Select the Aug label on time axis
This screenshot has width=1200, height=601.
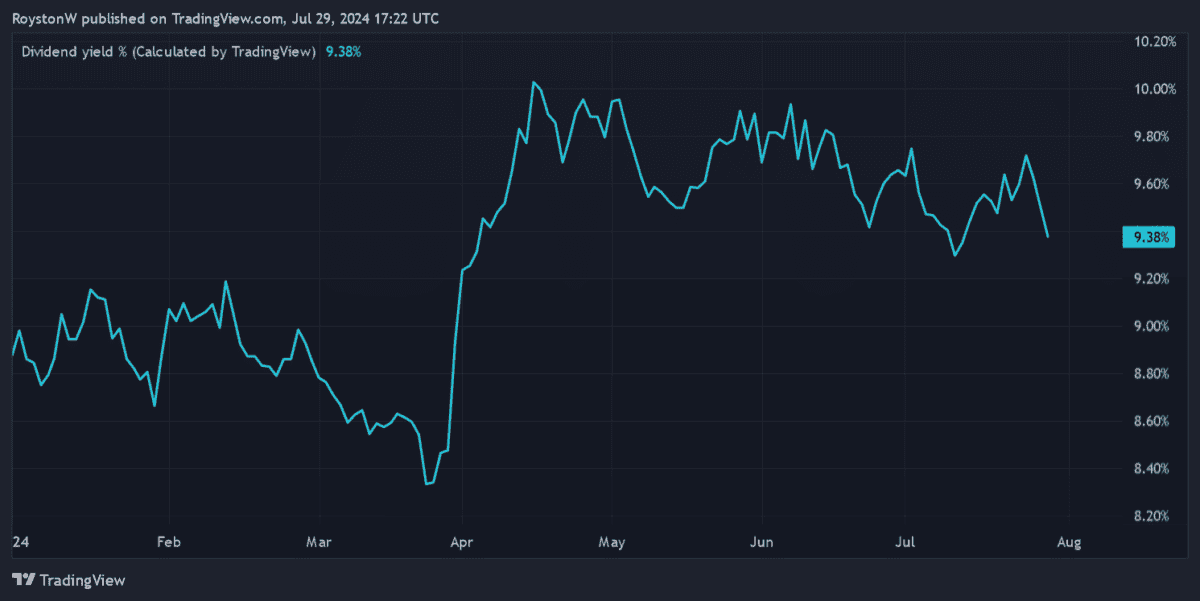pyautogui.click(x=1069, y=542)
